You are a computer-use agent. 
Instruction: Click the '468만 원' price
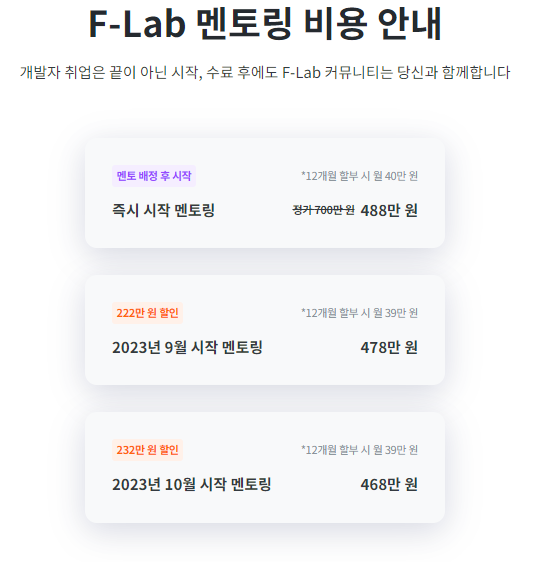[389, 484]
